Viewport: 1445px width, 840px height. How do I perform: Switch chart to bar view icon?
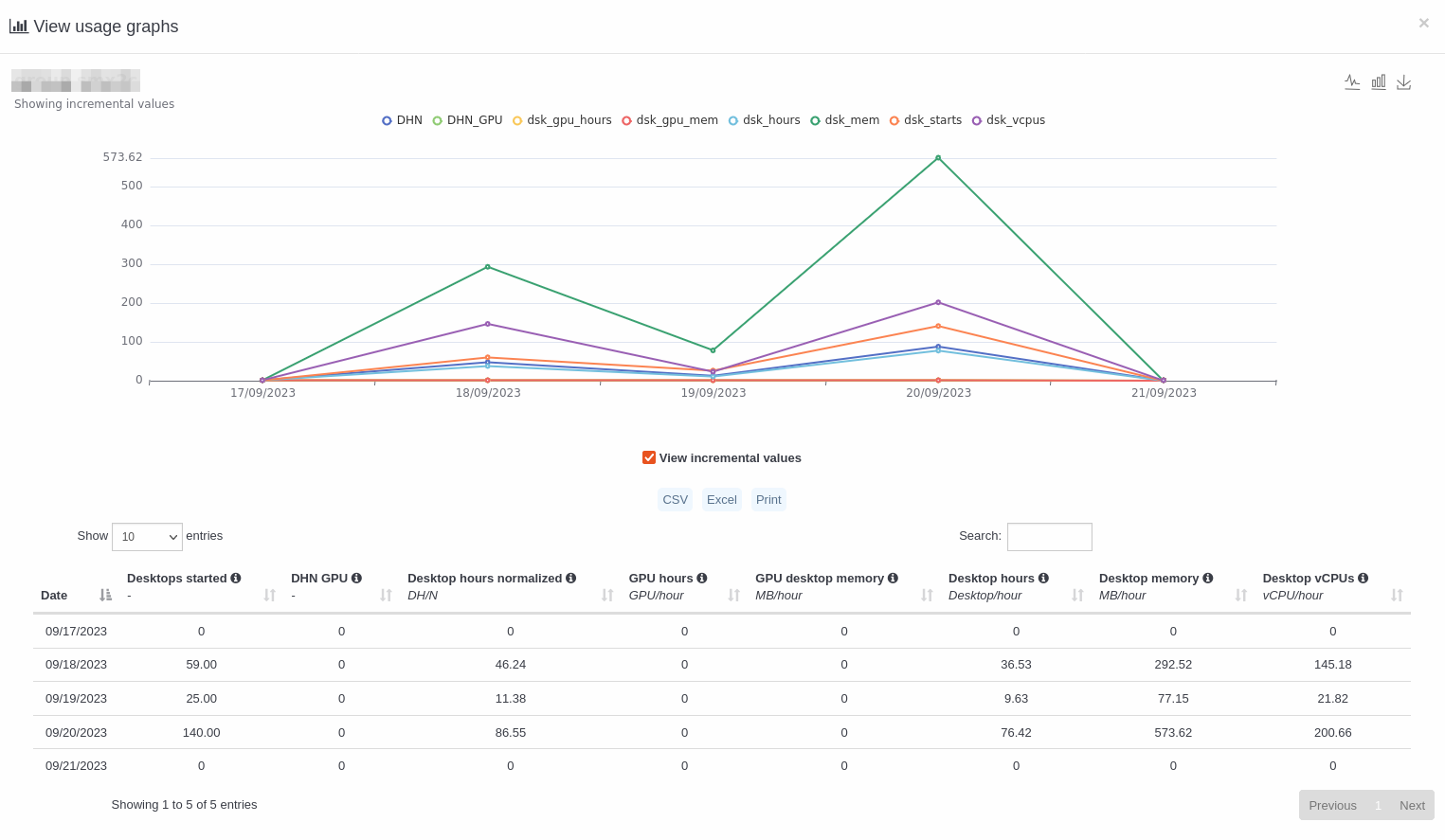[x=1379, y=82]
